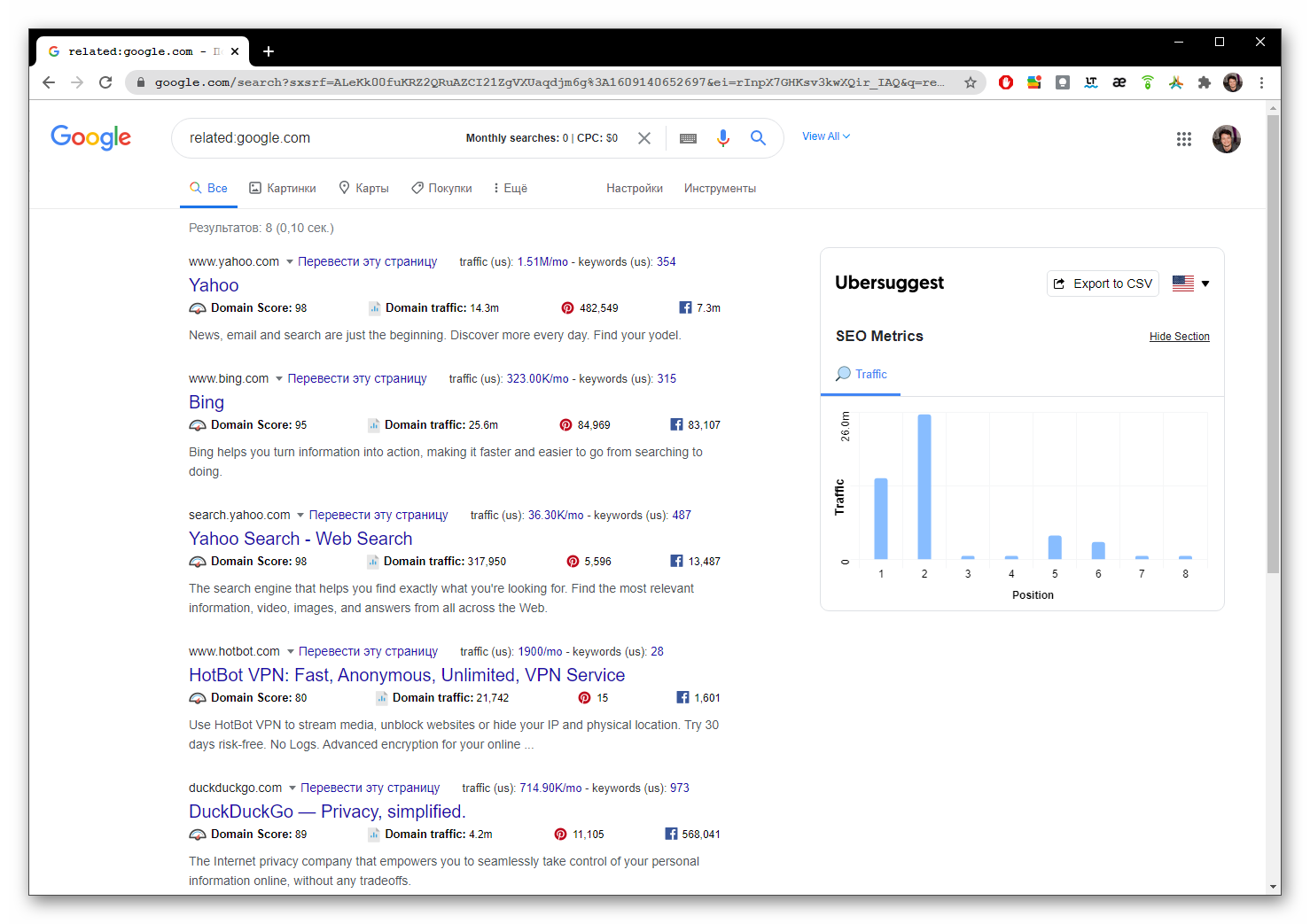Expand www.yahoo.com URL dropdown arrow
The height and width of the screenshot is (924, 1310).
pos(289,262)
